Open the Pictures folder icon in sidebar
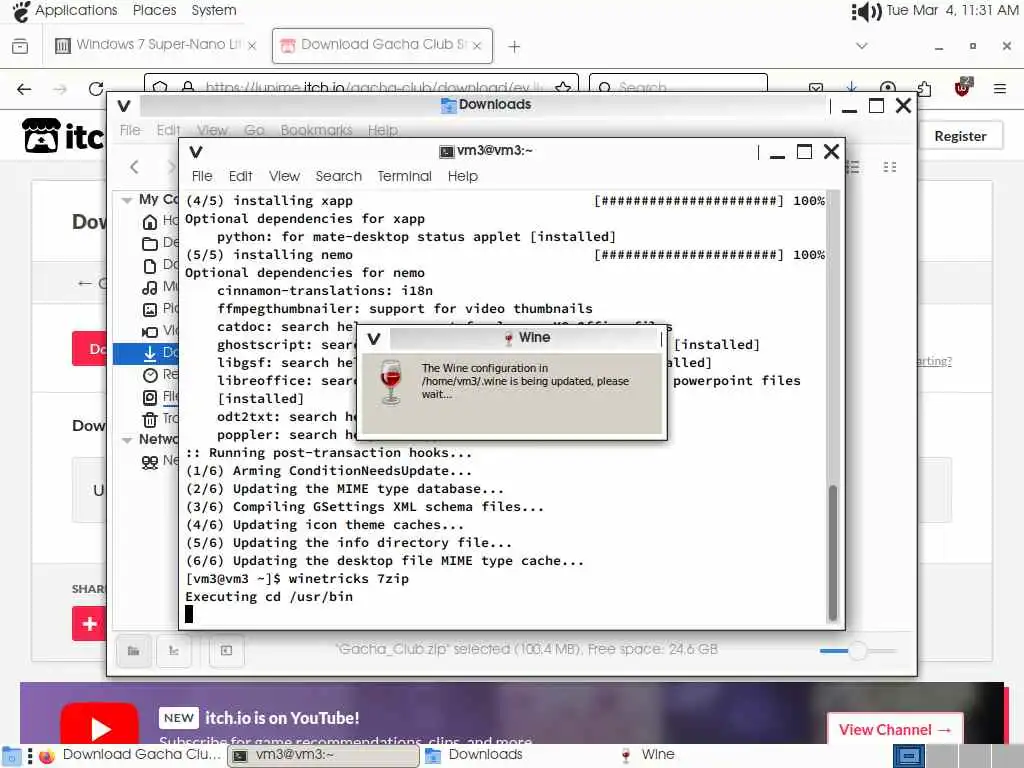Image resolution: width=1024 pixels, height=768 pixels. (x=150, y=309)
